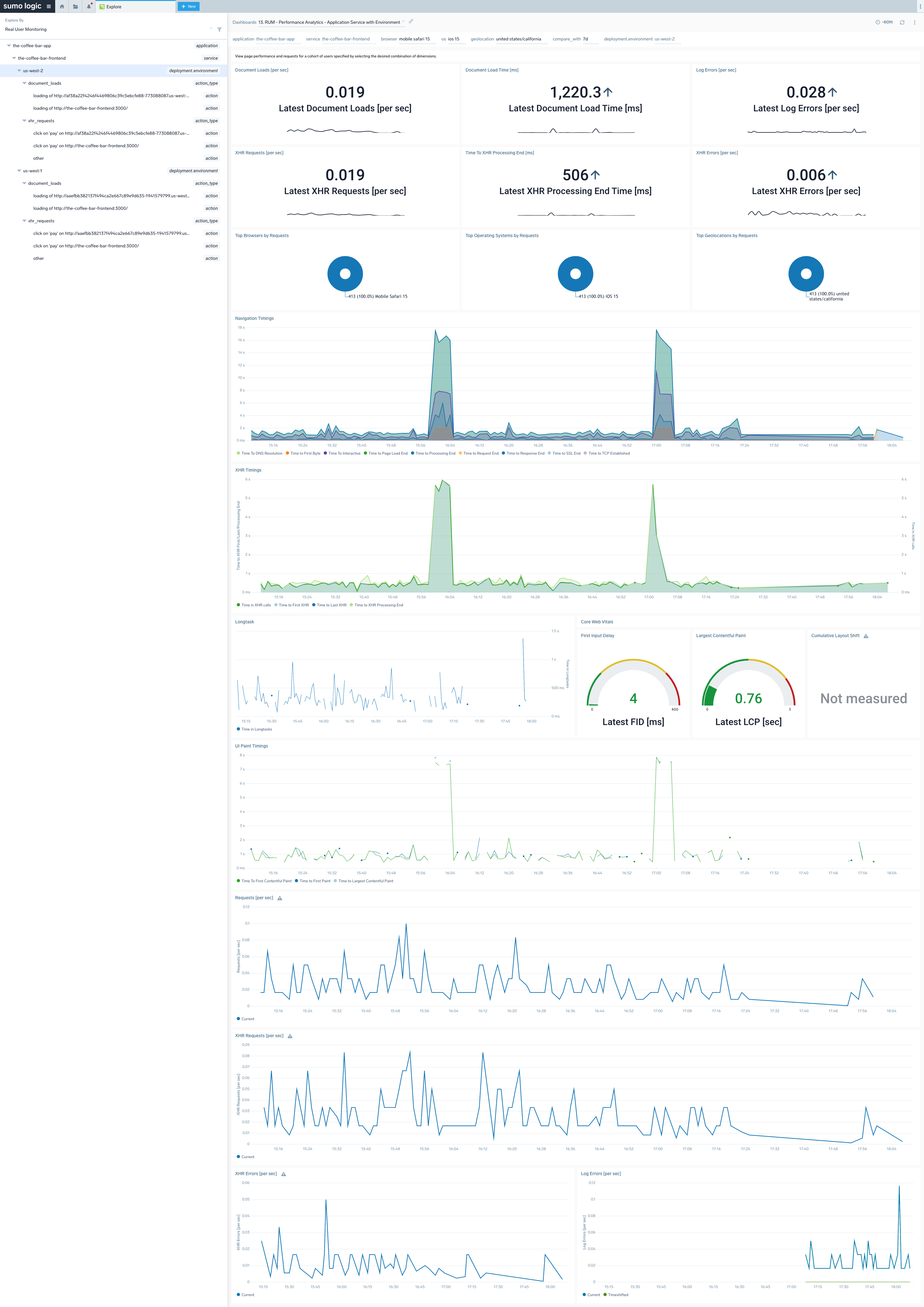Toggle Time to First XHR legend series

pyautogui.click(x=293, y=605)
